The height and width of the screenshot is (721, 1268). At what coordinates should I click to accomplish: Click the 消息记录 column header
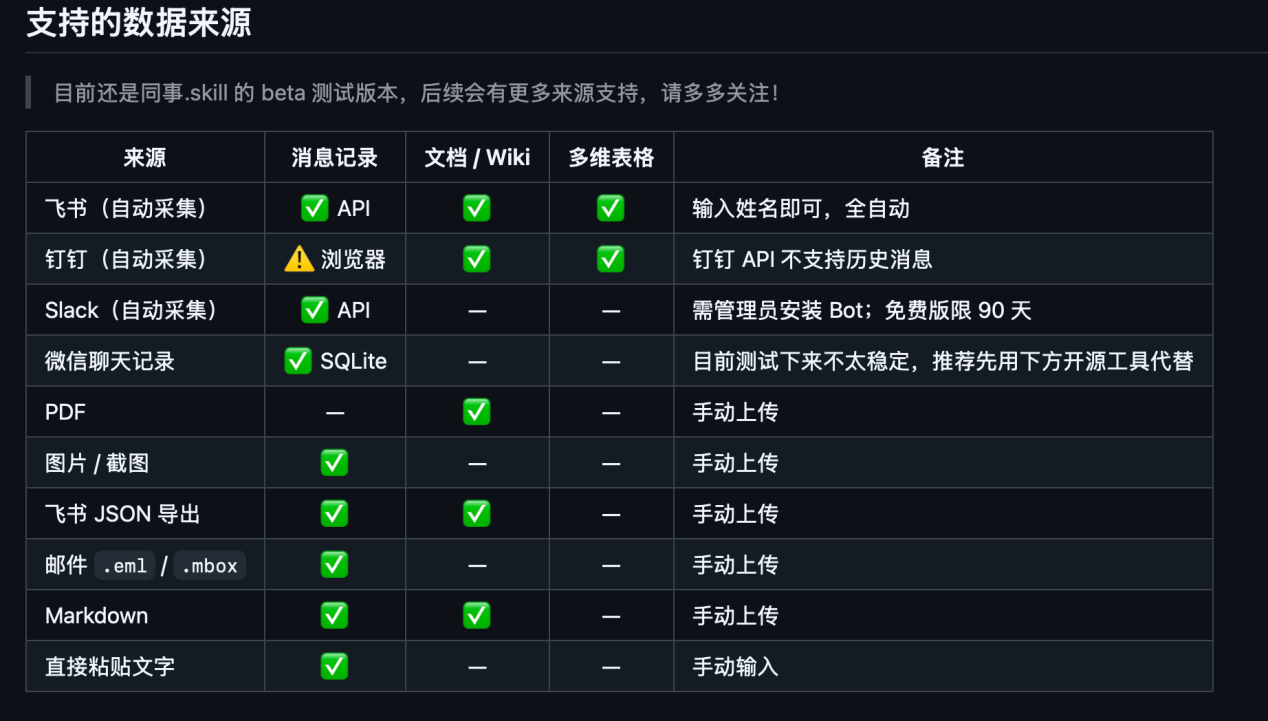tap(335, 158)
